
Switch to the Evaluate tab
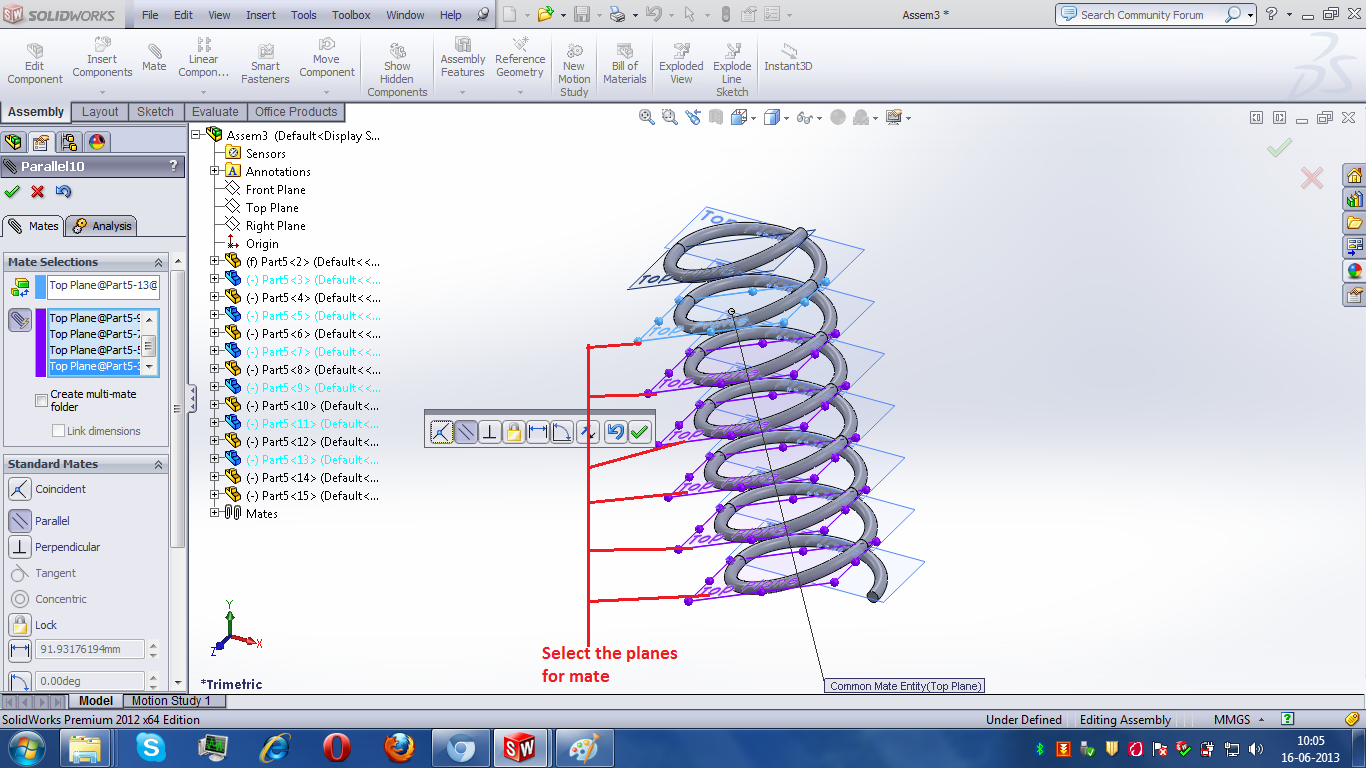[x=215, y=112]
